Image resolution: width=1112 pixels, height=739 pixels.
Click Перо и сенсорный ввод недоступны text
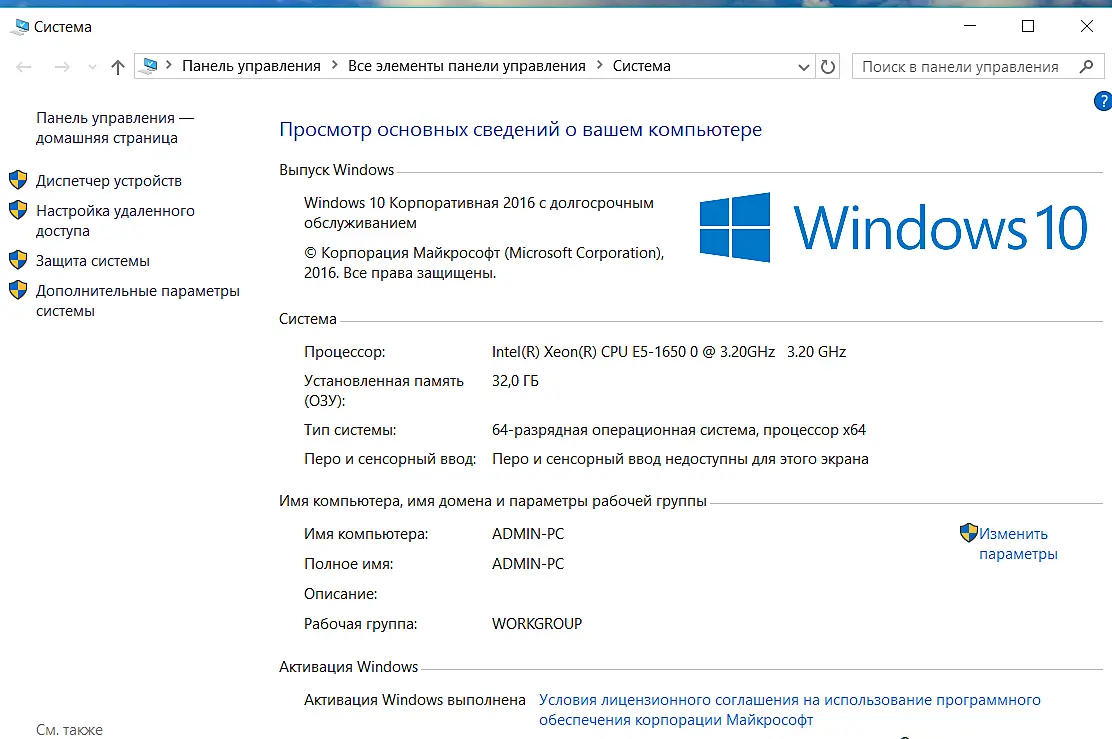pos(680,460)
